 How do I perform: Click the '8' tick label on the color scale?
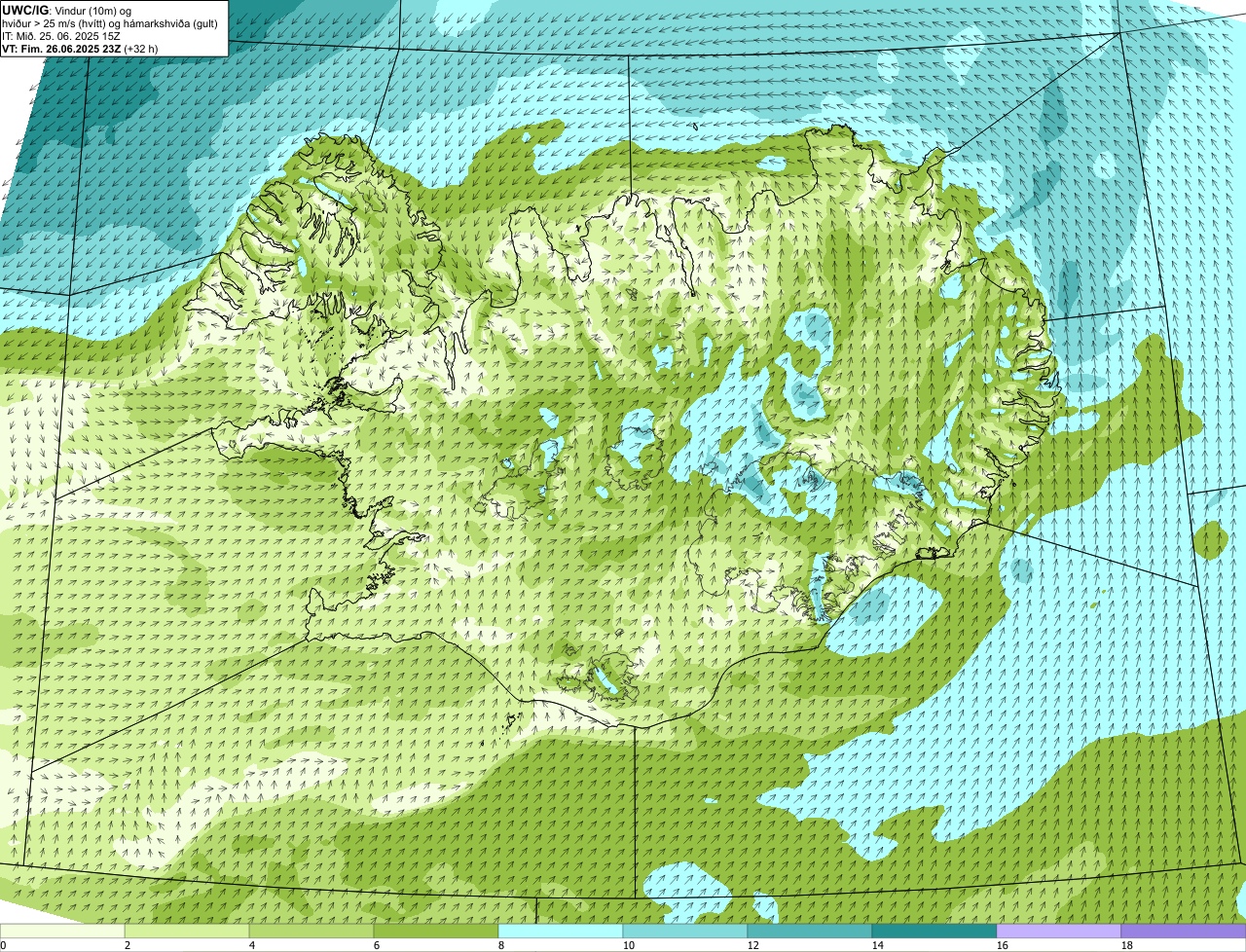click(x=501, y=945)
